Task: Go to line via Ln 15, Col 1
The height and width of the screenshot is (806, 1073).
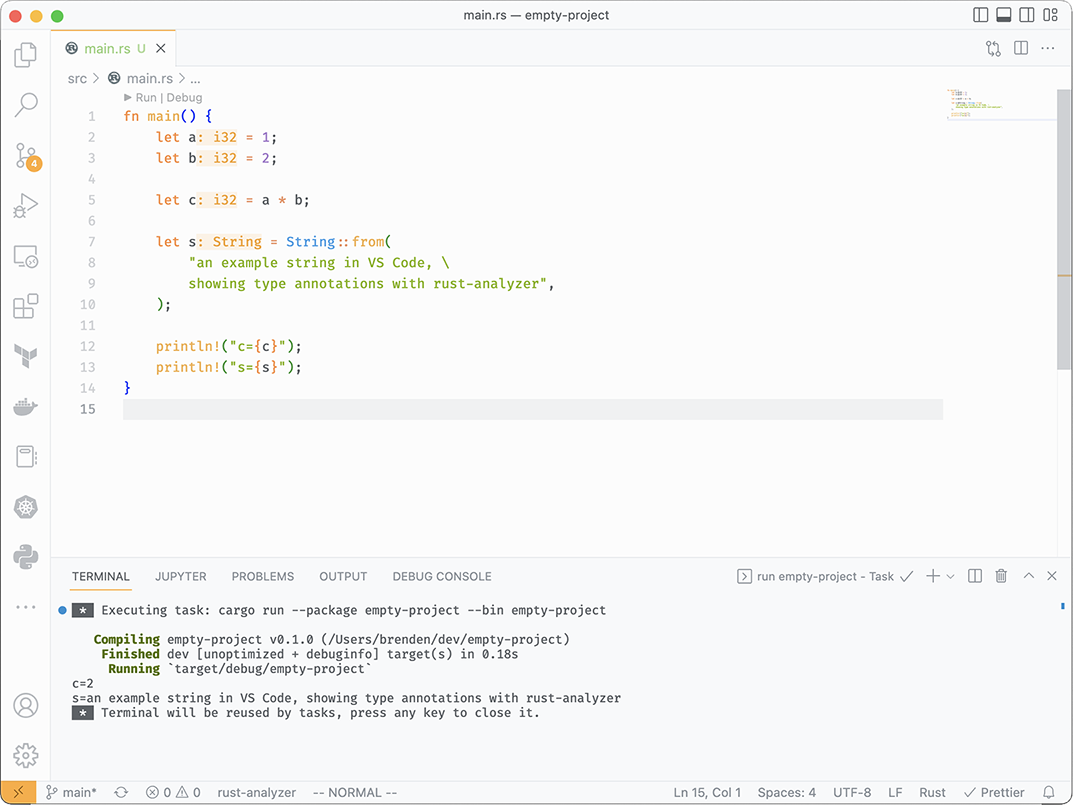Action: (707, 792)
